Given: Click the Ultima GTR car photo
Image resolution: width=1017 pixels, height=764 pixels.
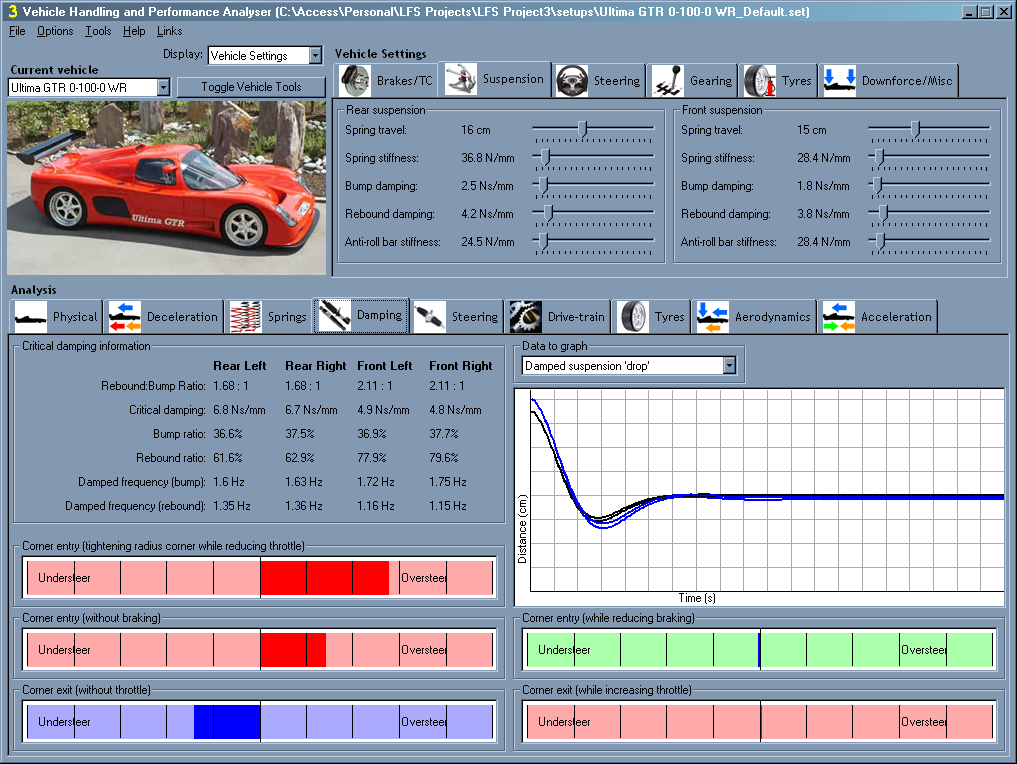Looking at the screenshot, I should pos(165,187).
